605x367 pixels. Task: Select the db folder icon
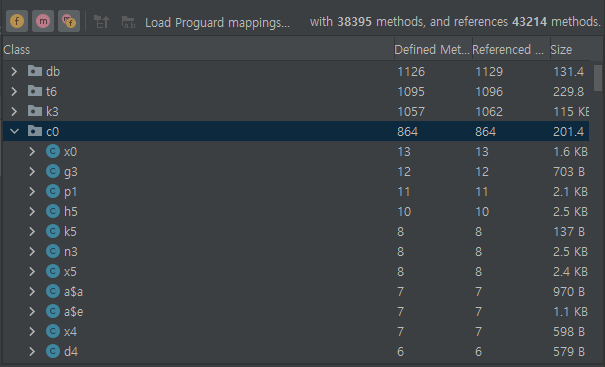[x=35, y=71]
